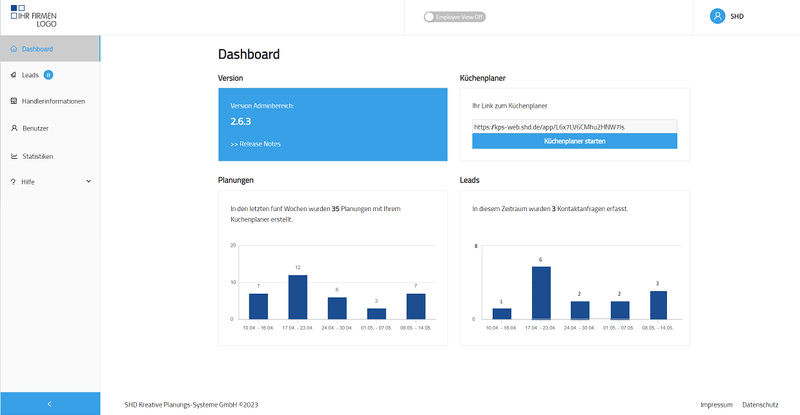800x415 pixels.
Task: Click the Benutzer person icon
Action: (x=13, y=128)
